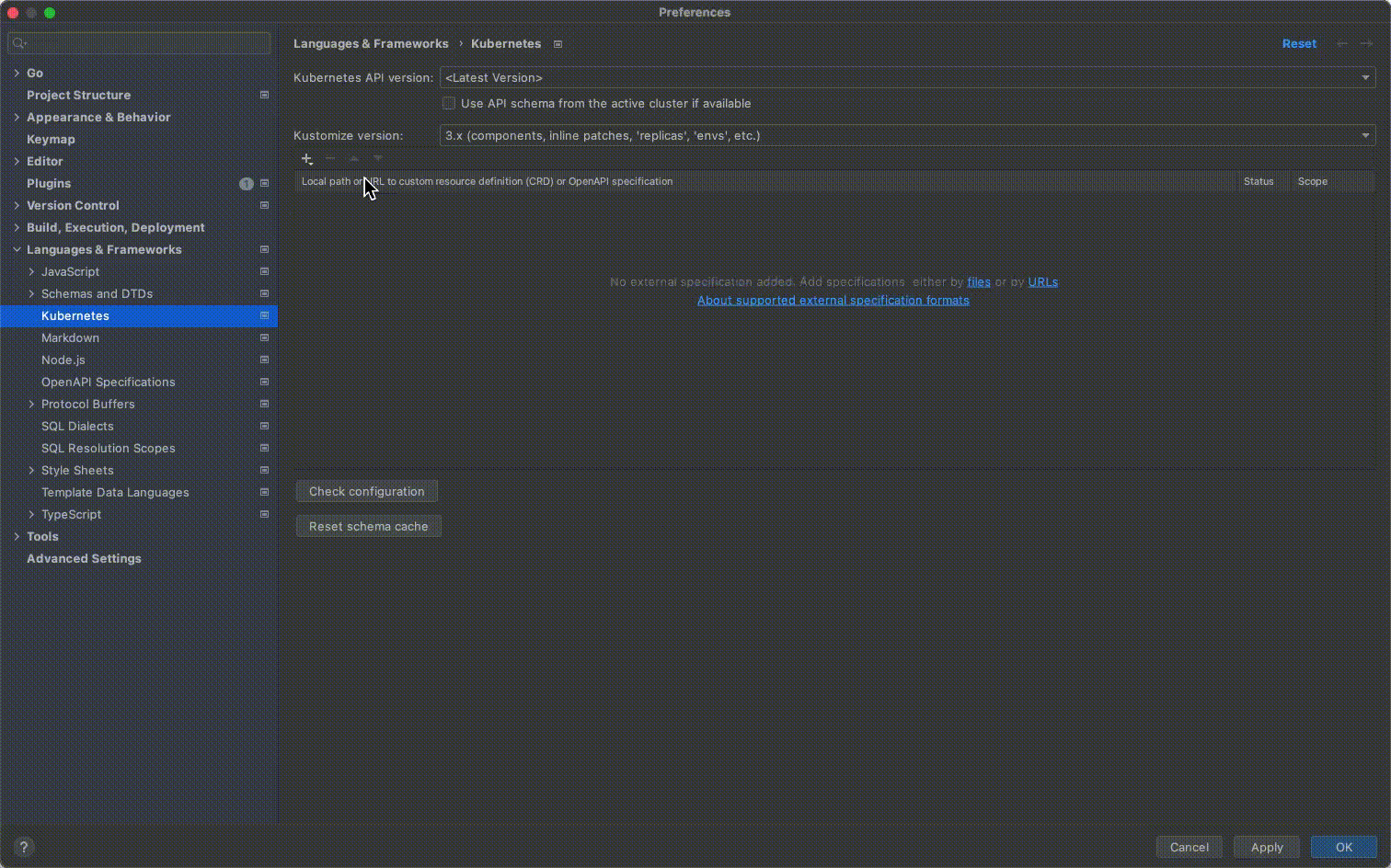This screenshot has width=1391, height=868.
Task: Click the move up arrow icon
Action: click(x=354, y=158)
